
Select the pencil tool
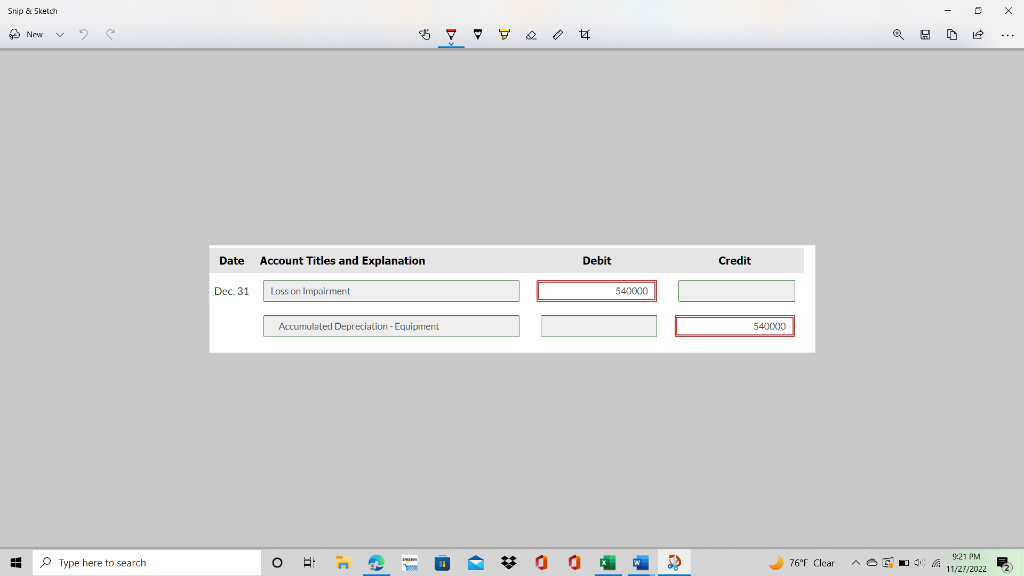[x=478, y=34]
